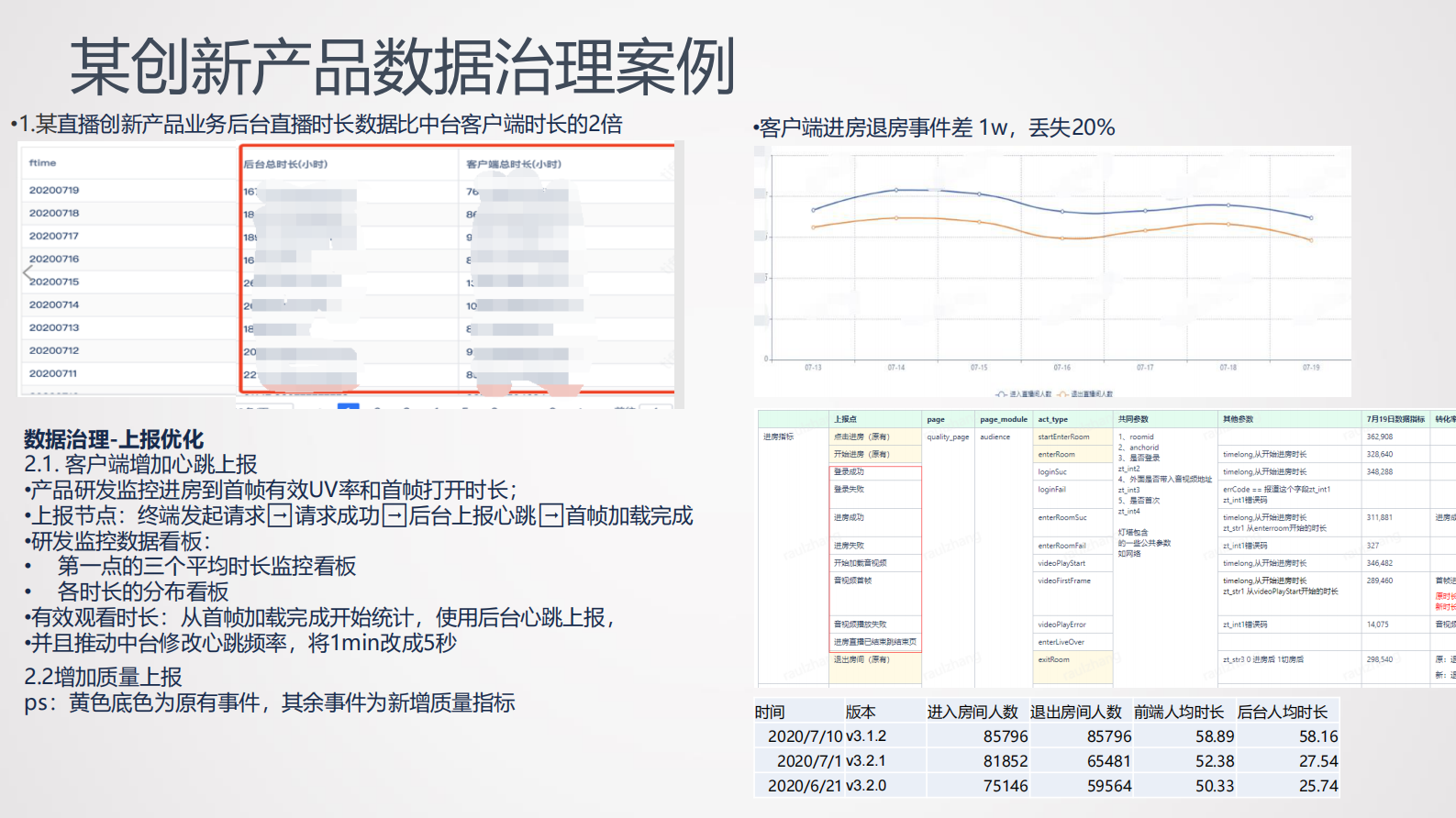This screenshot has height=818, width=1456.
Task: Click the 版本 header in version table
Action: pos(861,712)
